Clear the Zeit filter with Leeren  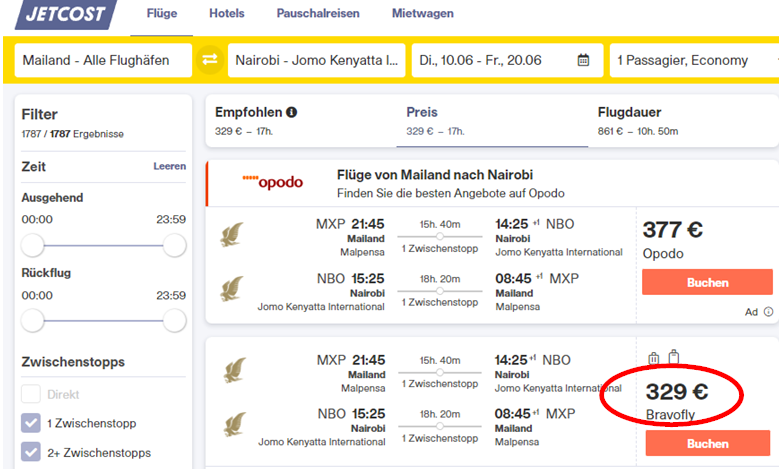click(x=169, y=166)
